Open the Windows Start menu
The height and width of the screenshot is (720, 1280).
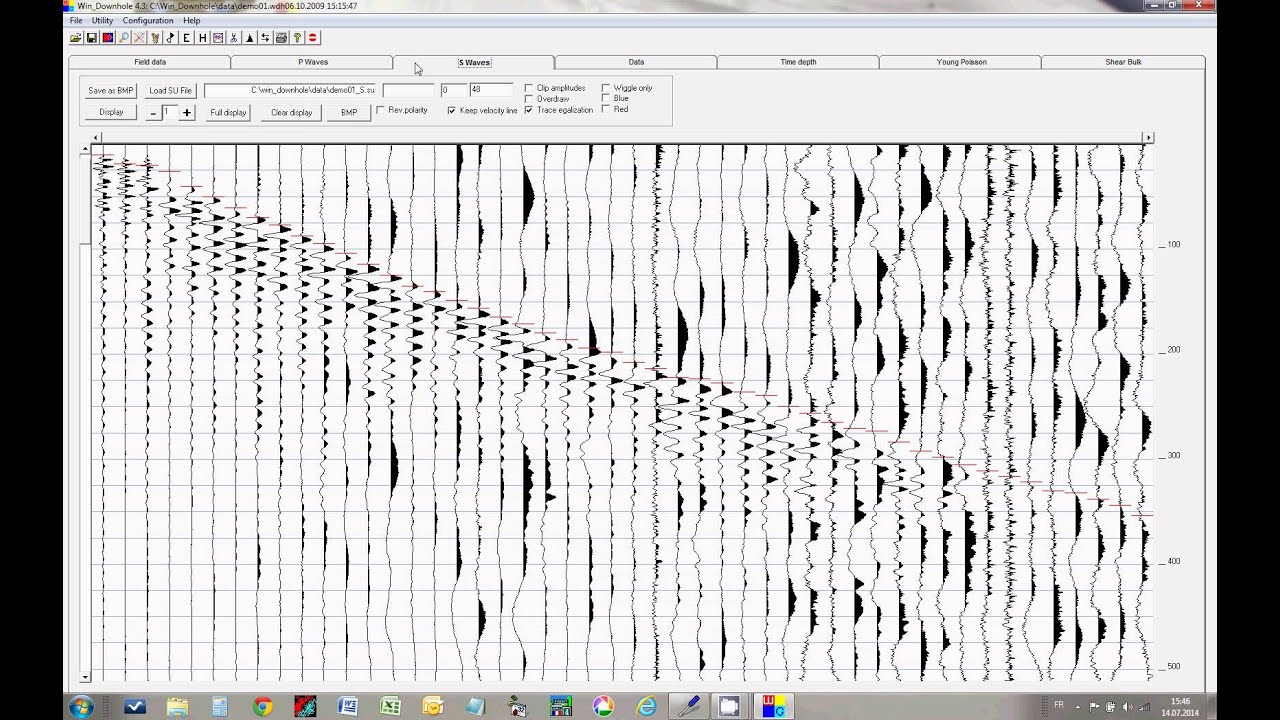click(x=81, y=707)
